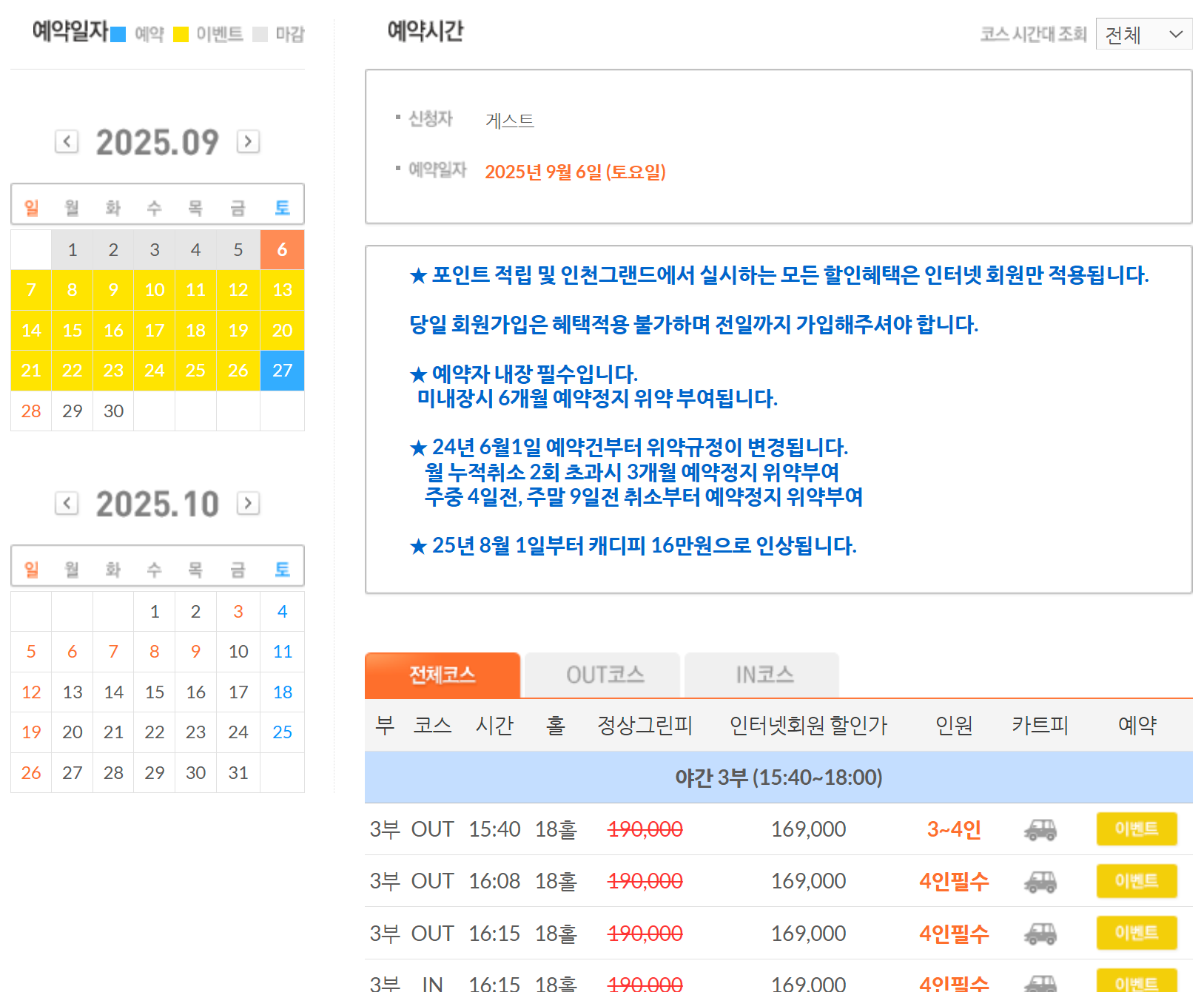Select October 18 in the 2025.10 calendar
Image resolution: width=1204 pixels, height=992 pixels.
click(x=282, y=692)
